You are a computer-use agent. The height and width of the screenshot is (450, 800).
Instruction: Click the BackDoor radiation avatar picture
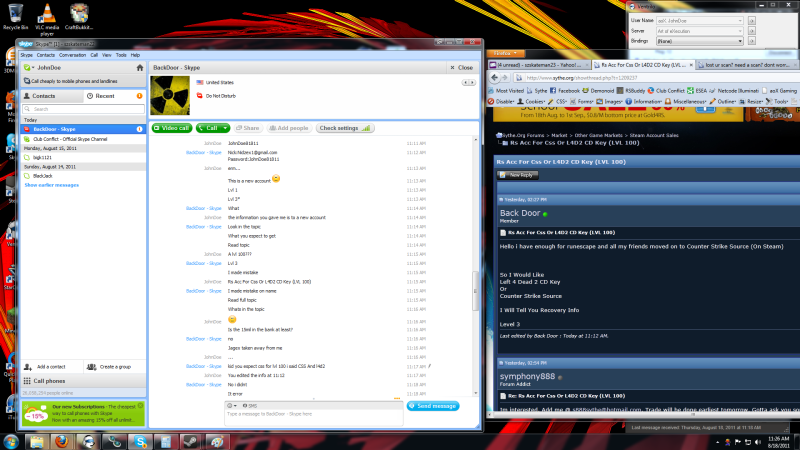(170, 95)
